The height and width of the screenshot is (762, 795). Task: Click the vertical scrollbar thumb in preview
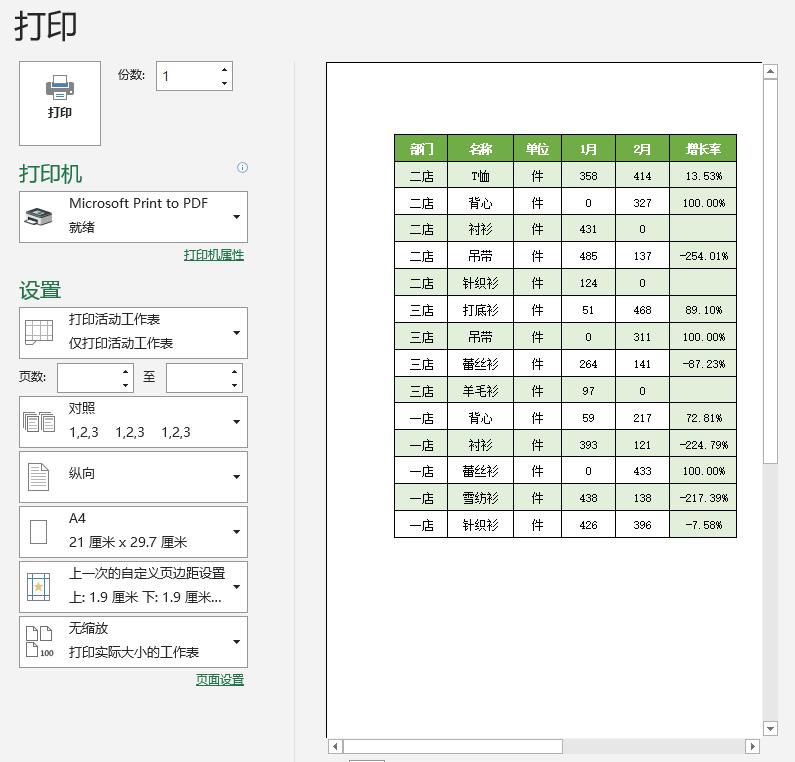(x=770, y=271)
